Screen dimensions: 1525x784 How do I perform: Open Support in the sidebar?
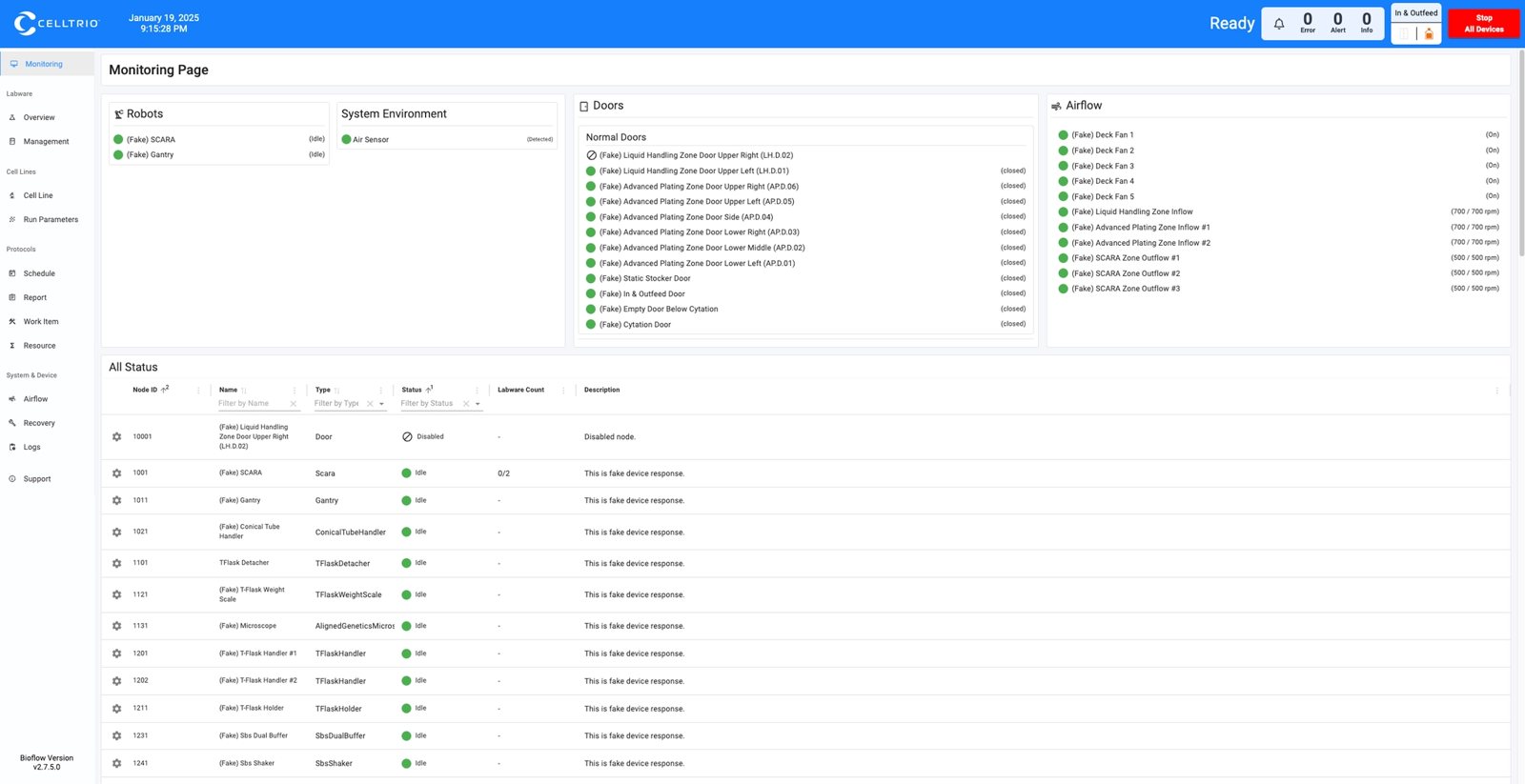click(37, 479)
